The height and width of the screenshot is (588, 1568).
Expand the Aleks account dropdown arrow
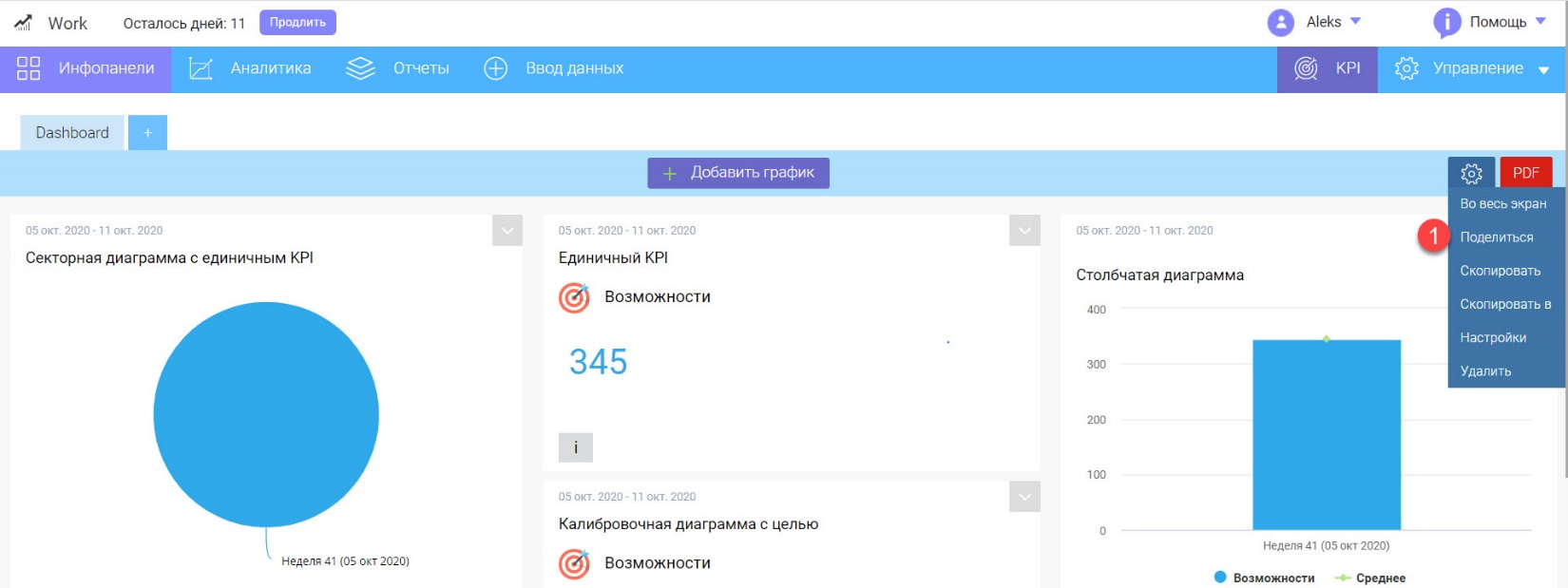[1356, 21]
